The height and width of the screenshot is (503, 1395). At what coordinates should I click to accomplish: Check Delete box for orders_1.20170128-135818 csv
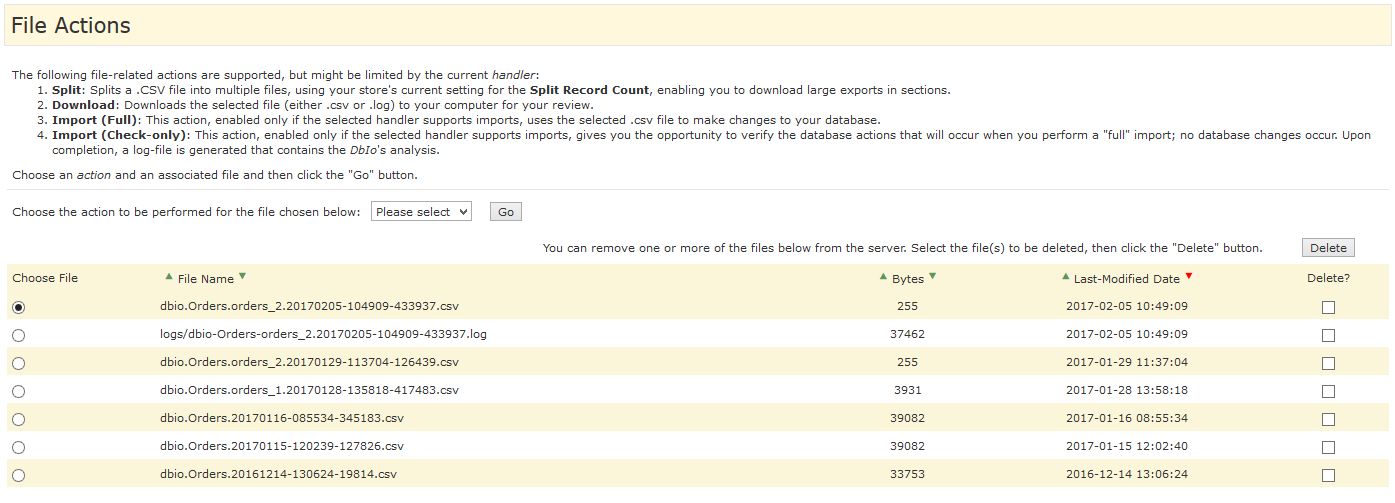coord(1328,392)
